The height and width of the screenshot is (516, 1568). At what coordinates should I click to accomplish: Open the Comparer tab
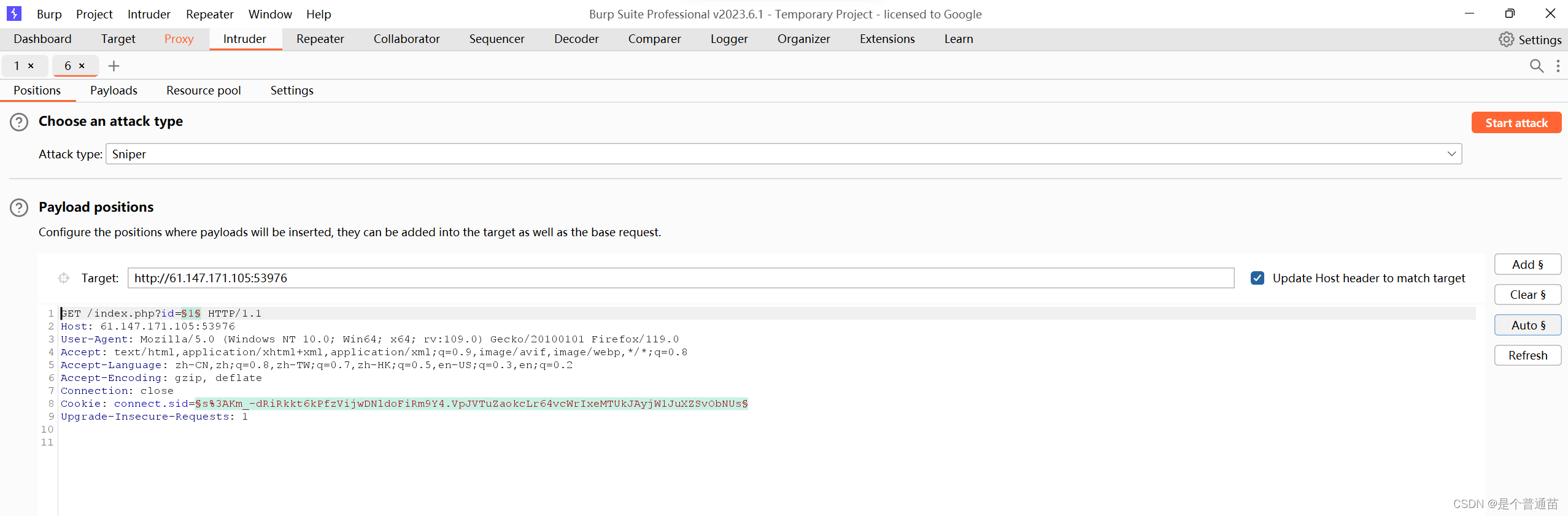pos(654,39)
